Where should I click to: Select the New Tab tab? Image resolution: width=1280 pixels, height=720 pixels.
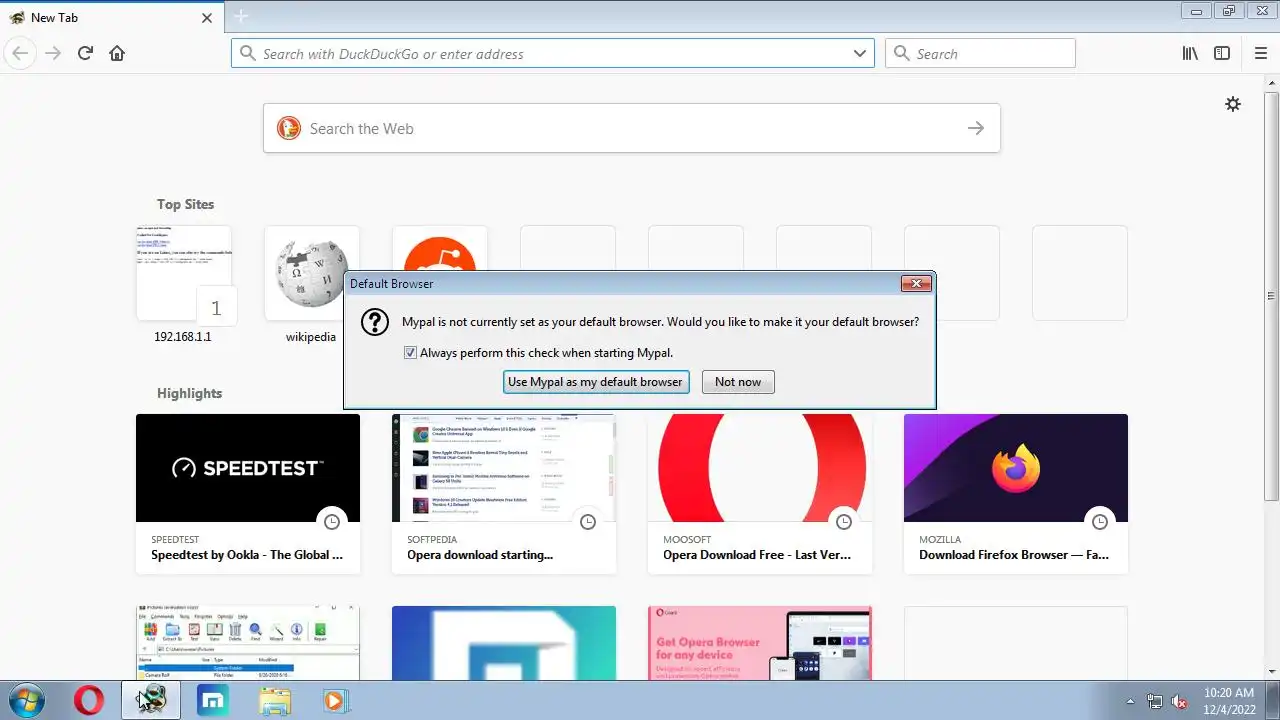click(x=111, y=17)
